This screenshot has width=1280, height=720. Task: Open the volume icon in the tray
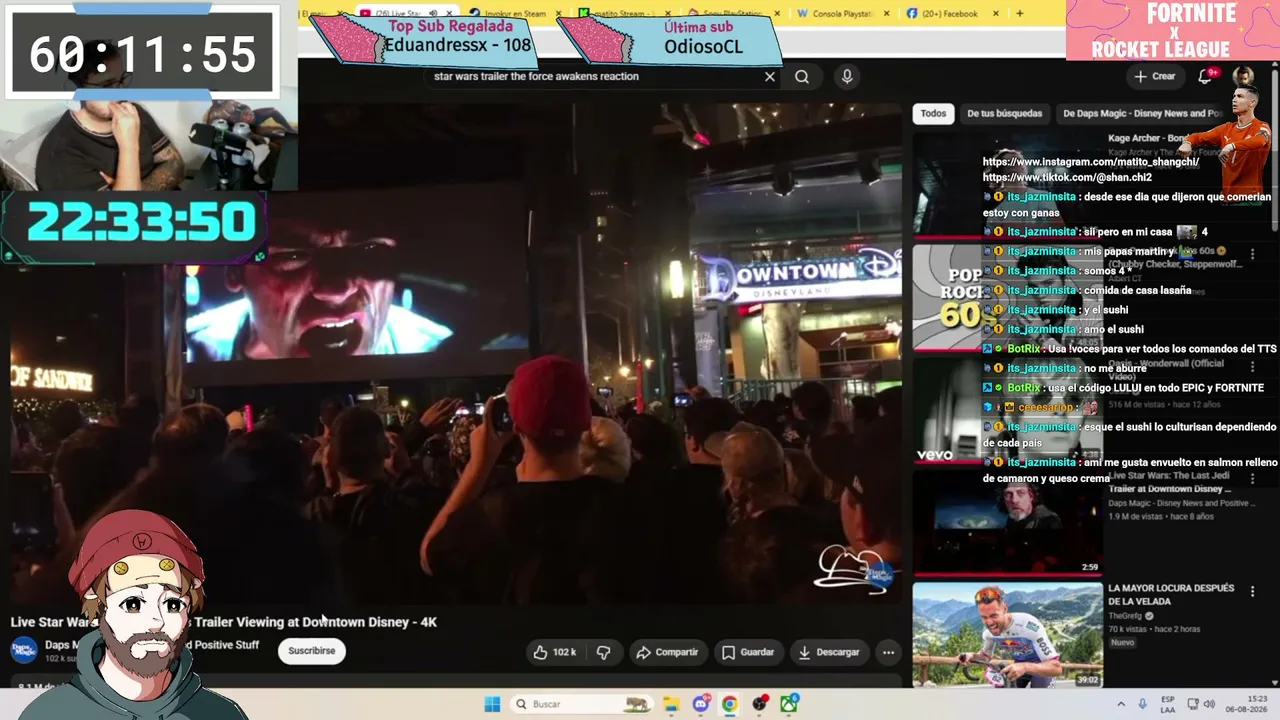click(1209, 704)
